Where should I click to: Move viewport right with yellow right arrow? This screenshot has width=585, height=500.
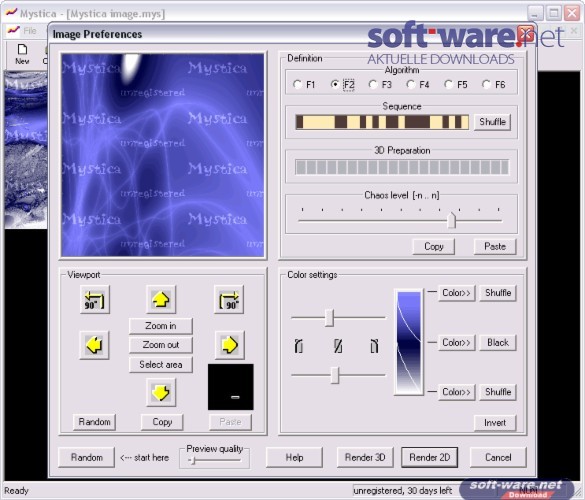tap(230, 345)
